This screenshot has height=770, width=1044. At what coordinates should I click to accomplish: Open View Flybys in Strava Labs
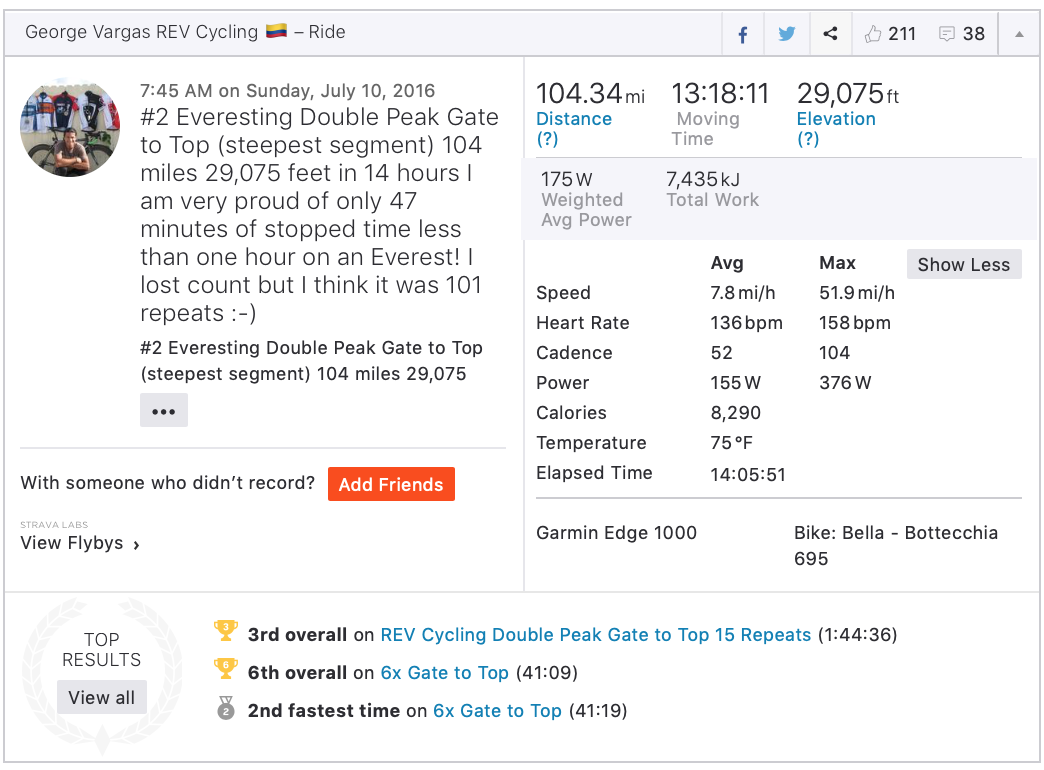coord(79,544)
